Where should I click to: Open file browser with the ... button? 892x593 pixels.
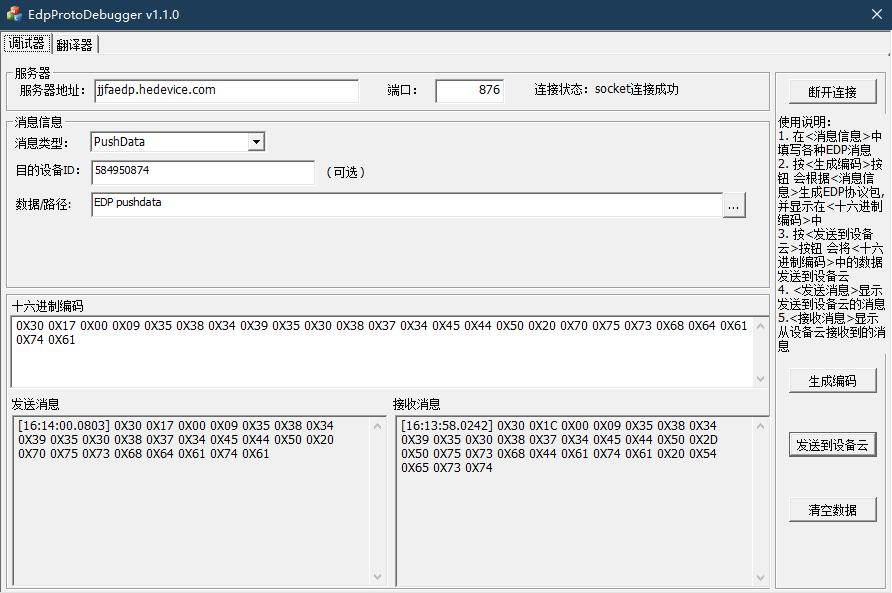734,205
